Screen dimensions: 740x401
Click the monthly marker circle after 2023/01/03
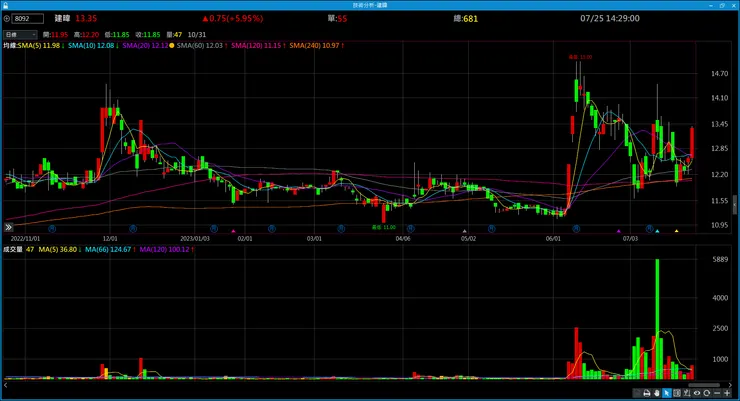[214, 228]
